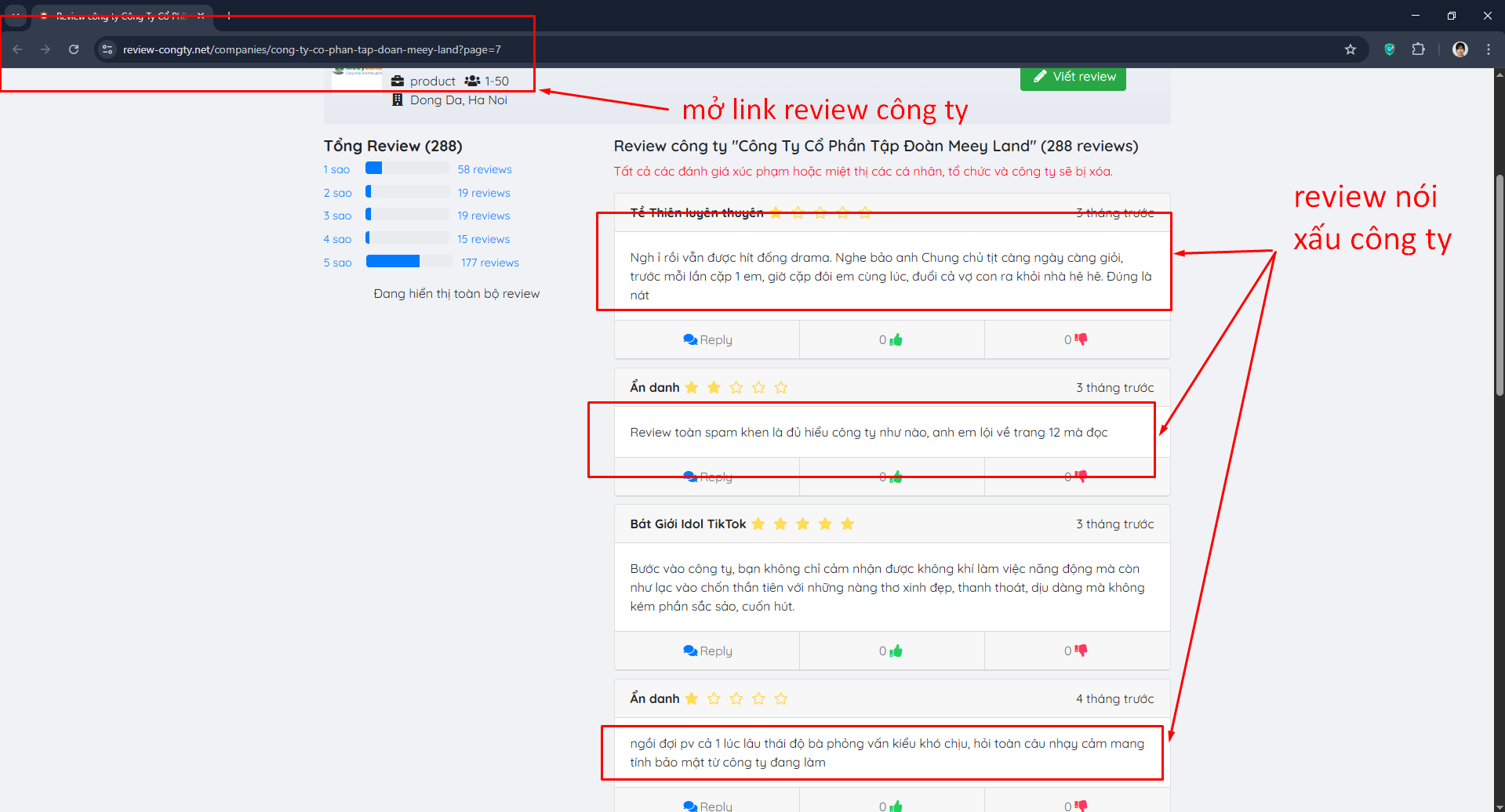
Task: Click the Dong Da, Ha Noi building icon
Action: 398,100
